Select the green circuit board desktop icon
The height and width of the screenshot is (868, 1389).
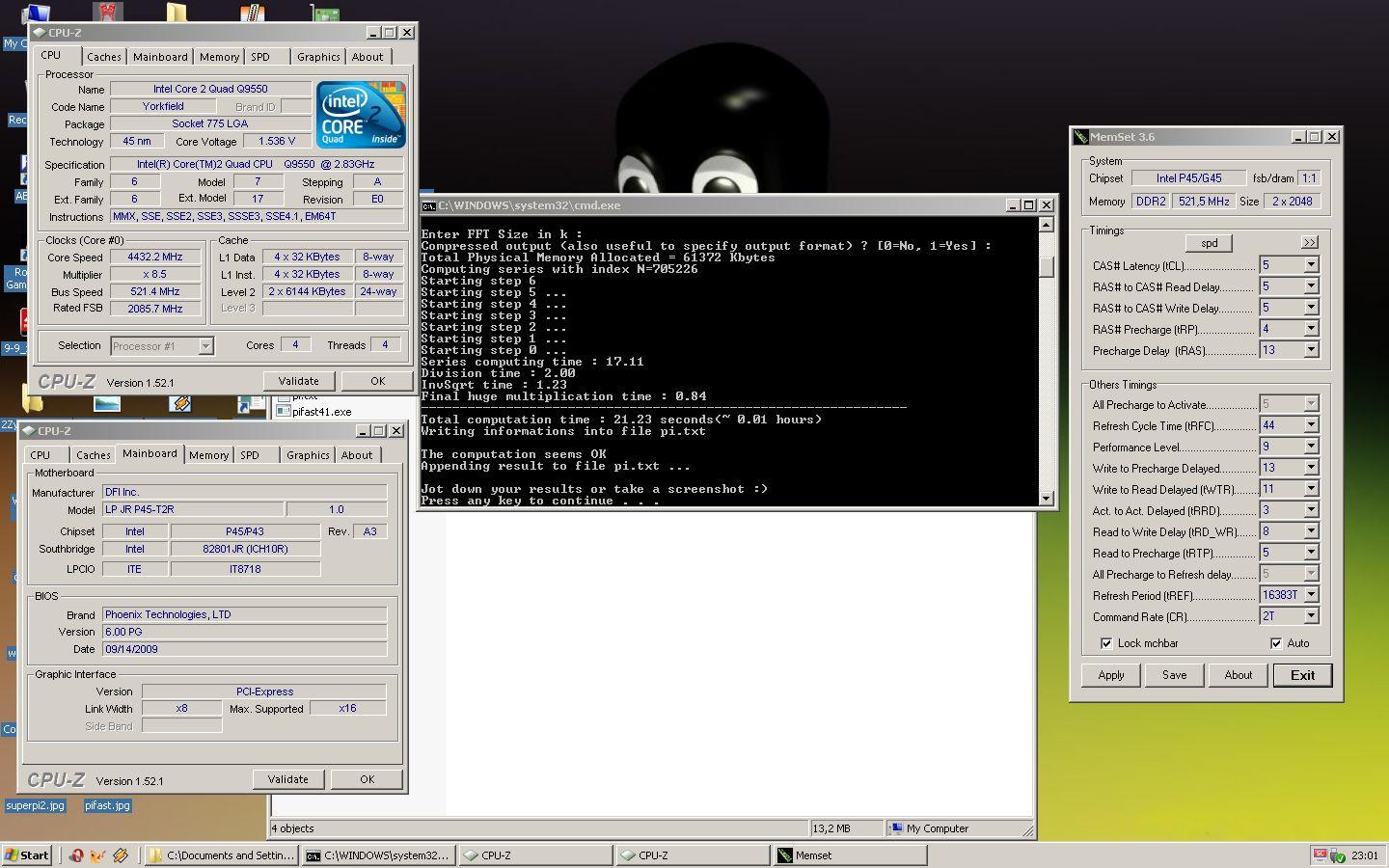[326, 14]
